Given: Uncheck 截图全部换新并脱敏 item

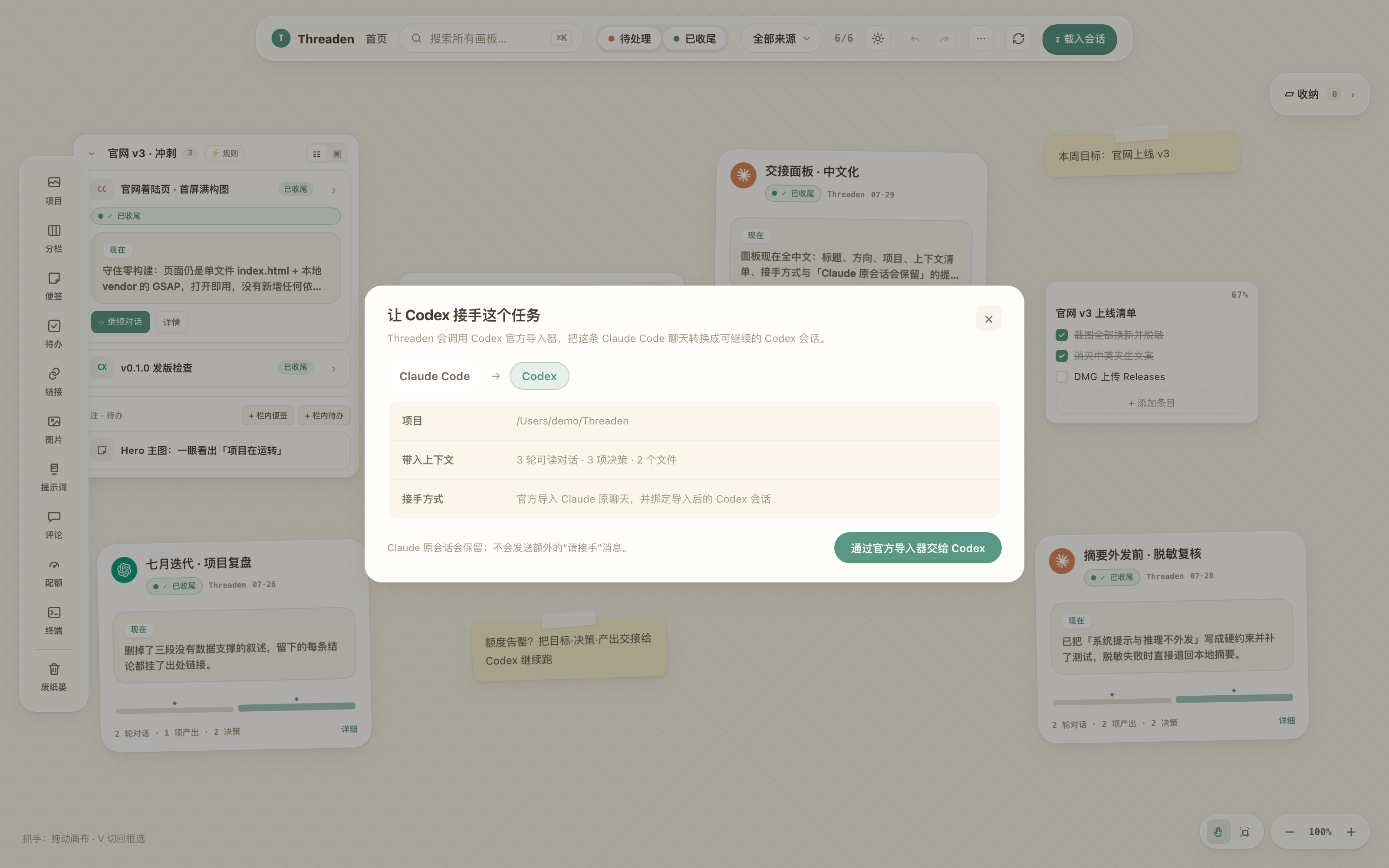Looking at the screenshot, I should 1061,335.
